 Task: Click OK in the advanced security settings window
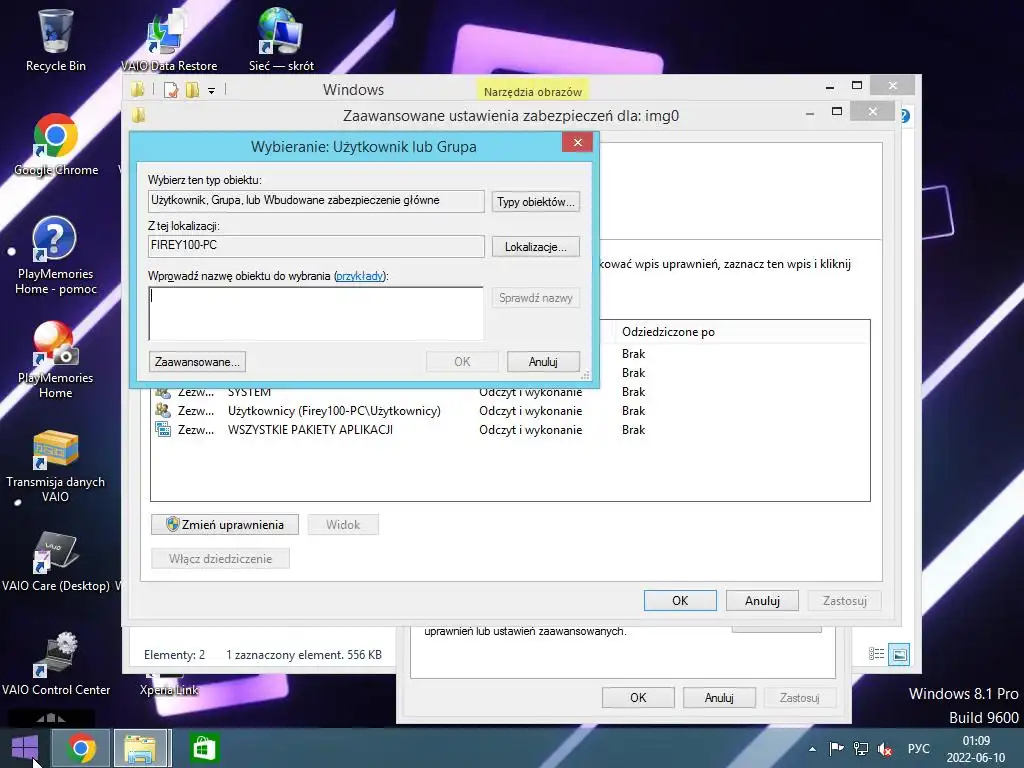point(680,600)
